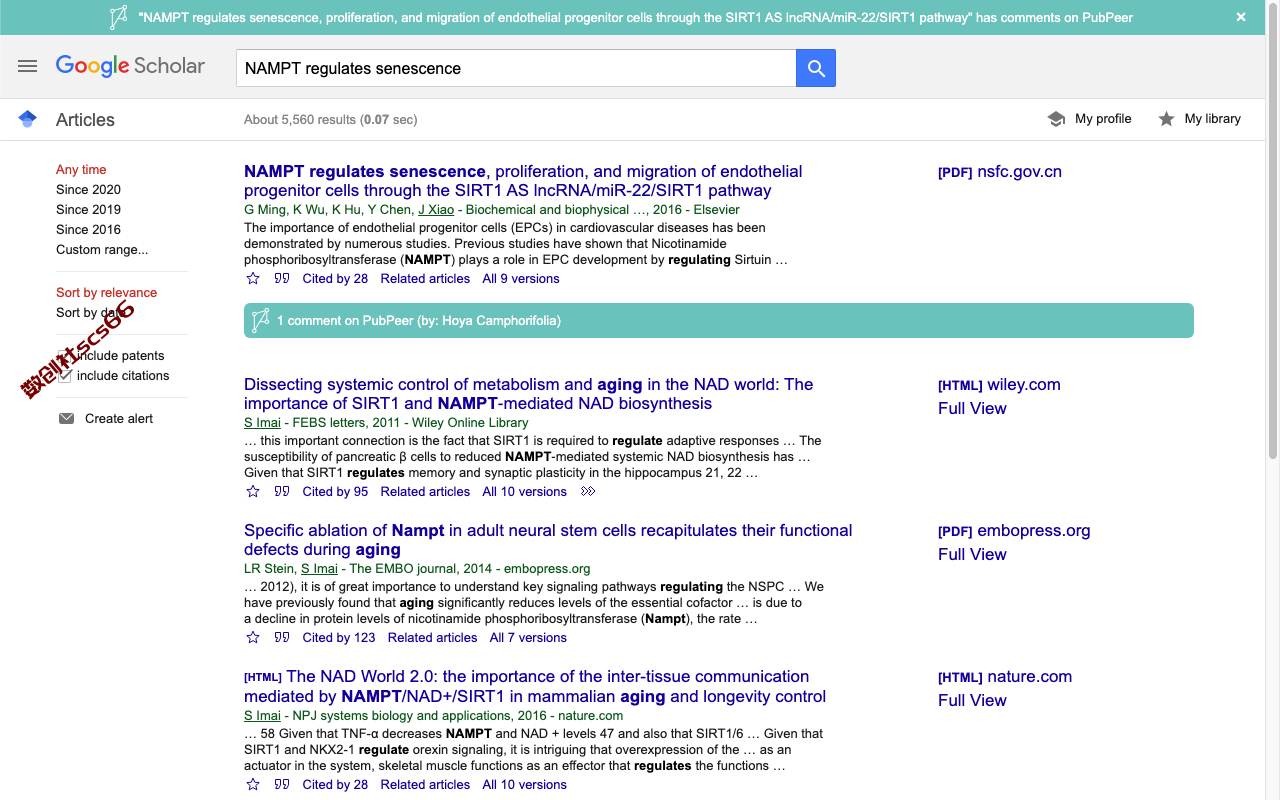Filter results Since 2020
1280x800 pixels.
(x=88, y=190)
